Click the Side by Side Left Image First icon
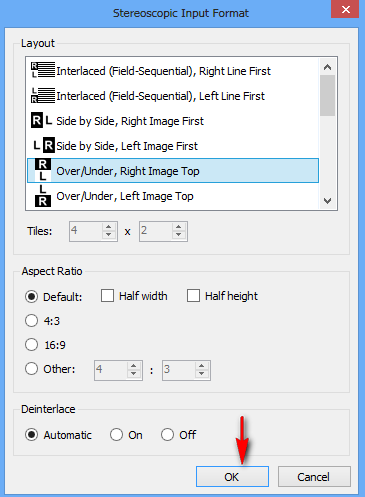This screenshot has width=365, height=497. 44,145
